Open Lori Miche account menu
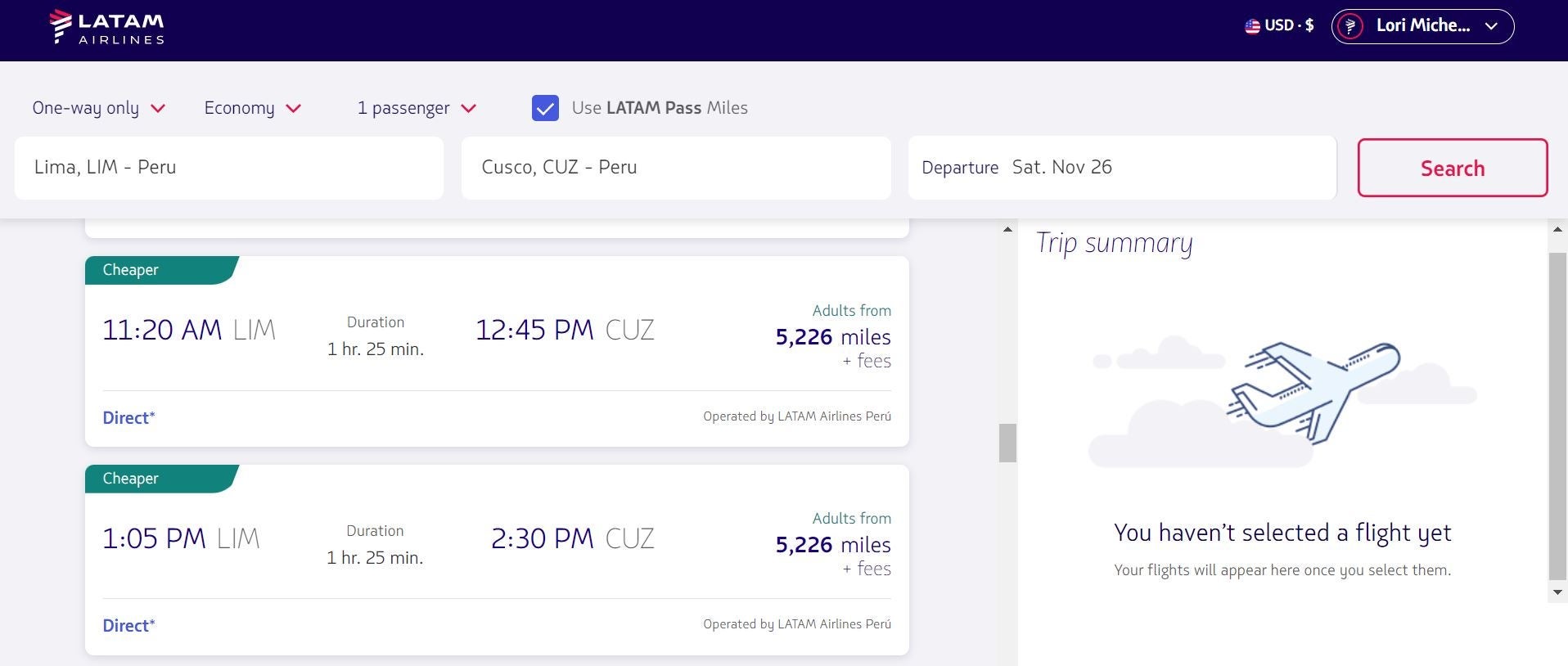Screen dimensions: 1568x666 (x=1422, y=26)
